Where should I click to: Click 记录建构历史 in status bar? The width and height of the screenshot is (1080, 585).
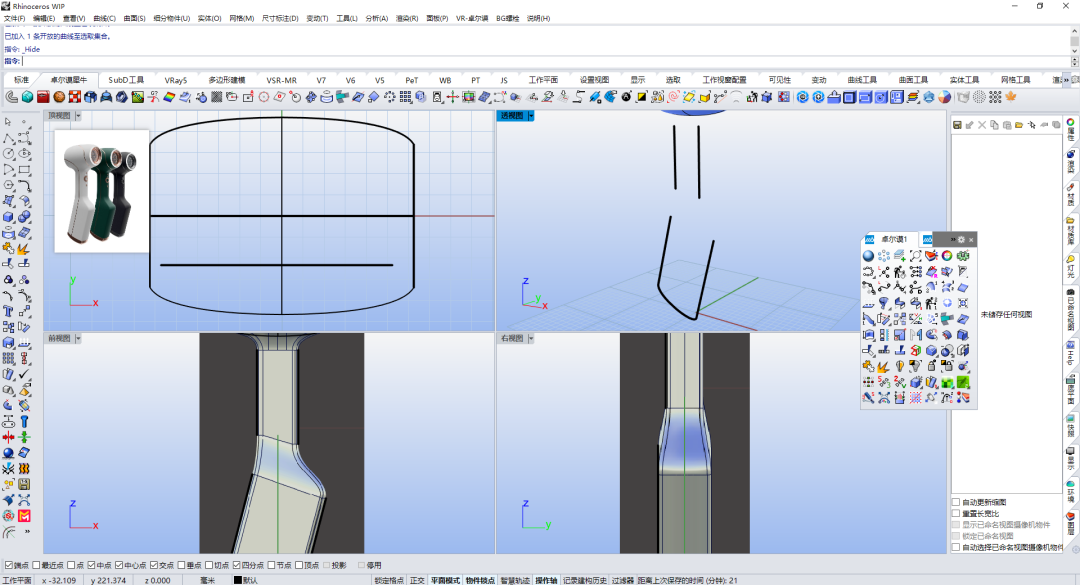585,580
